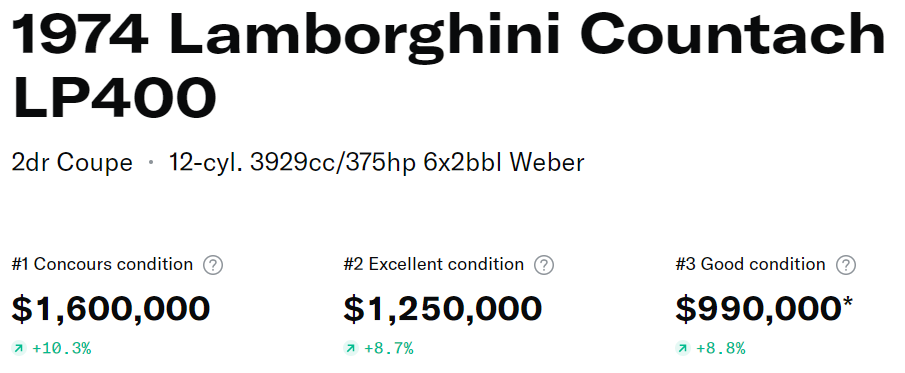This screenshot has height=373, width=905.
Task: Click the +10.3% change percentage
Action: pyautogui.click(x=62, y=348)
